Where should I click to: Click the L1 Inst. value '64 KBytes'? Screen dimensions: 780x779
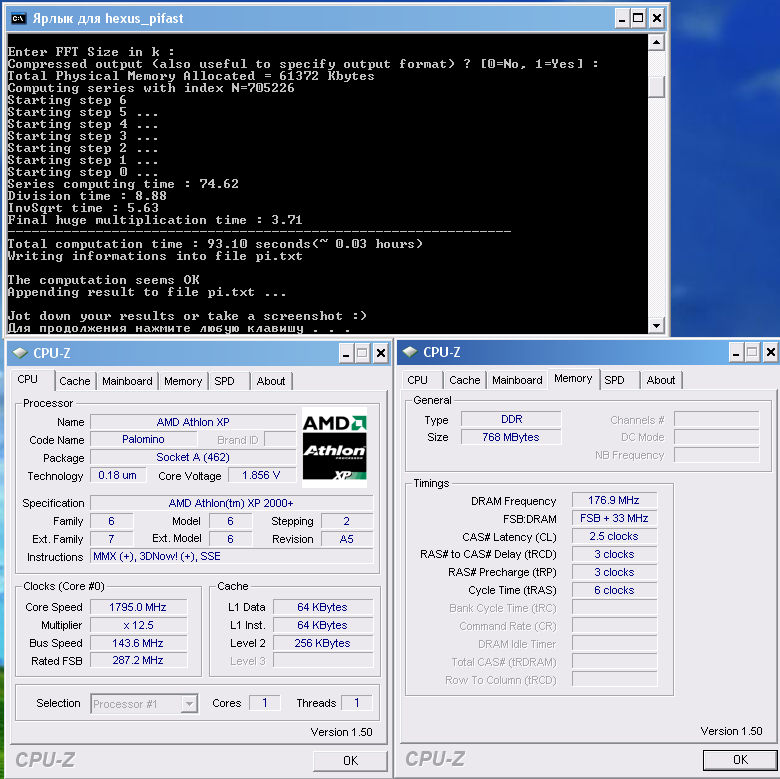tap(323, 625)
